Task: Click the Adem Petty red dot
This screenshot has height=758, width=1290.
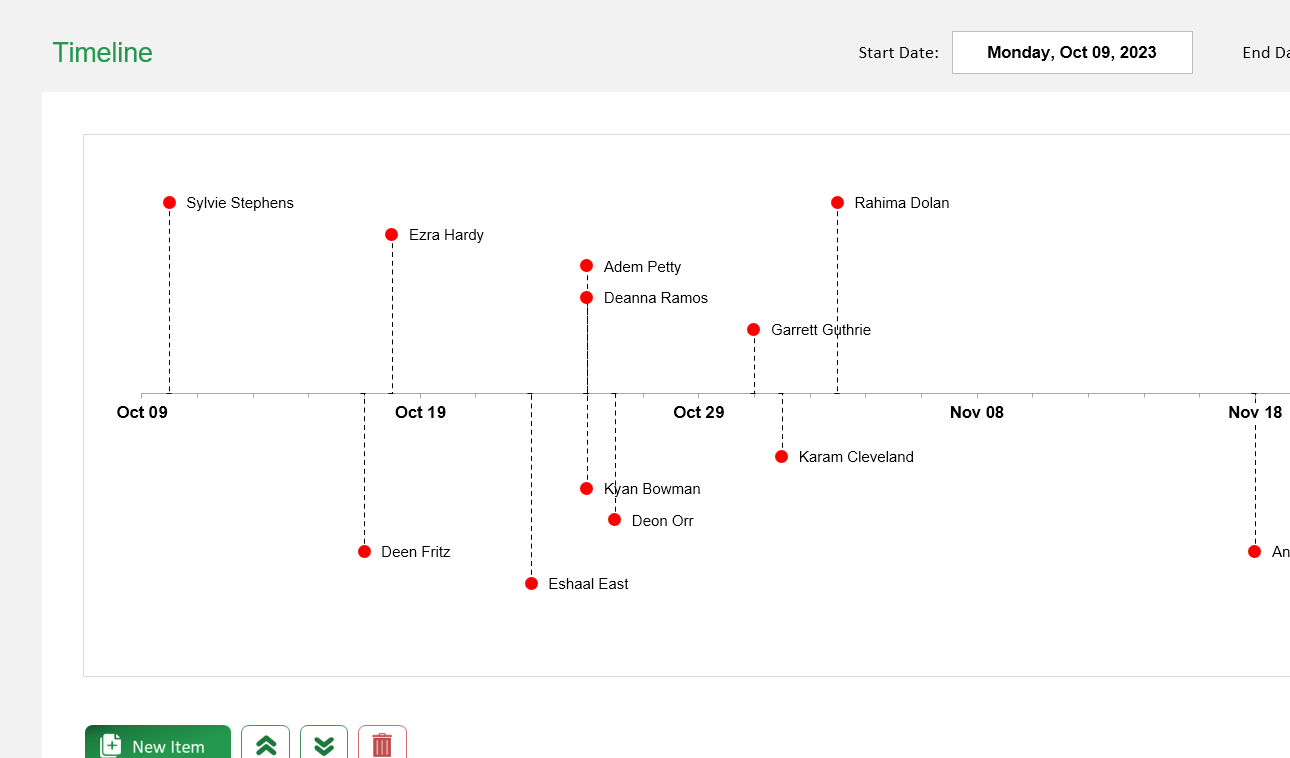Action: tap(586, 265)
